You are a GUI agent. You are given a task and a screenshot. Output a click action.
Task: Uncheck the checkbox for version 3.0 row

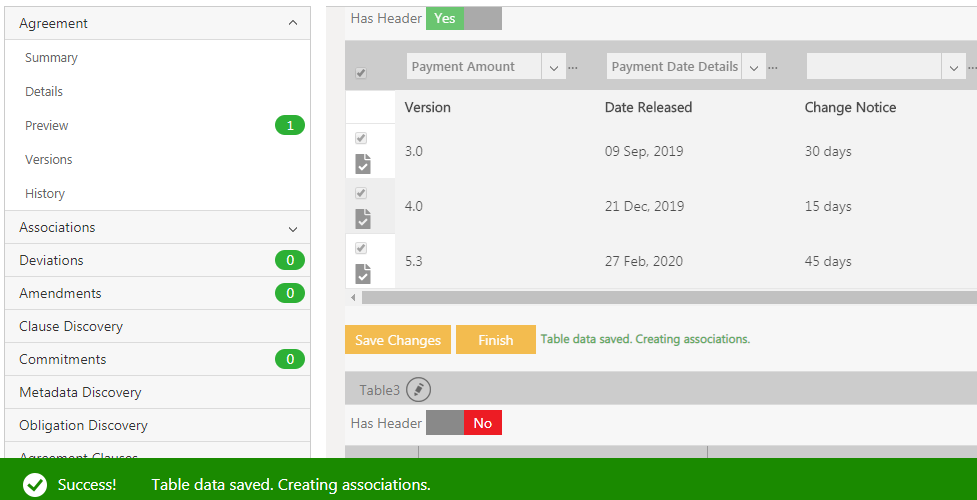[x=361, y=138]
